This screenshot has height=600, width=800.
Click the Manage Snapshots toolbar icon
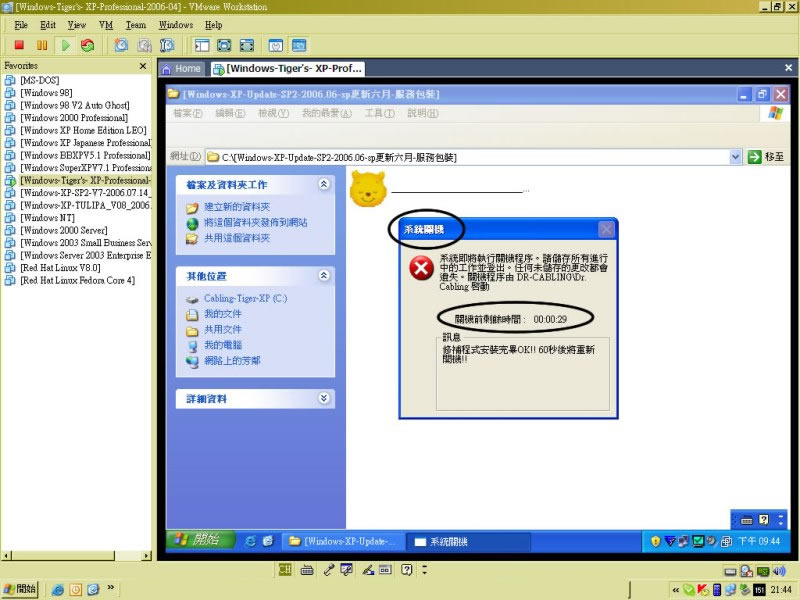pos(167,45)
